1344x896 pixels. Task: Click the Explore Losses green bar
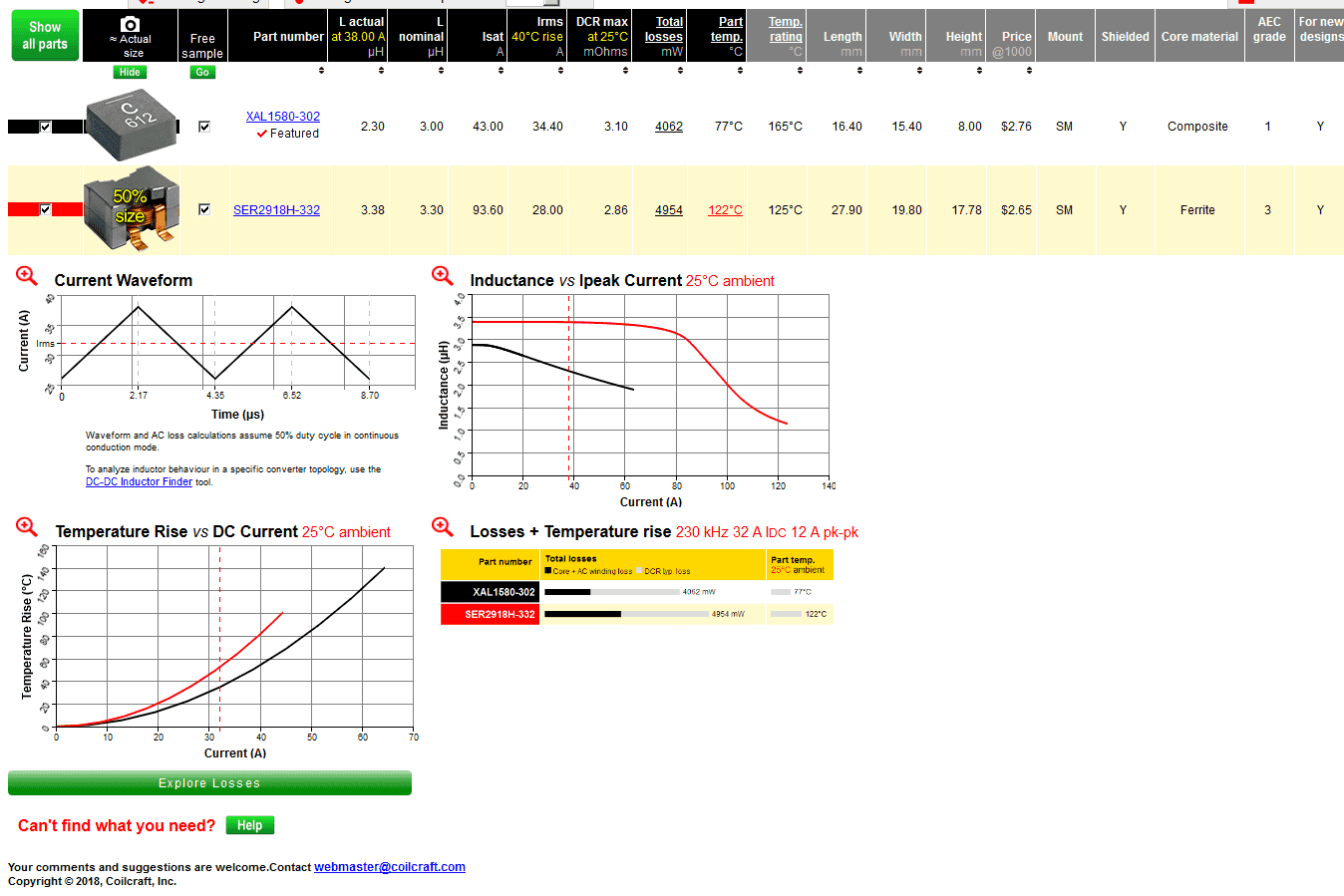pos(209,783)
